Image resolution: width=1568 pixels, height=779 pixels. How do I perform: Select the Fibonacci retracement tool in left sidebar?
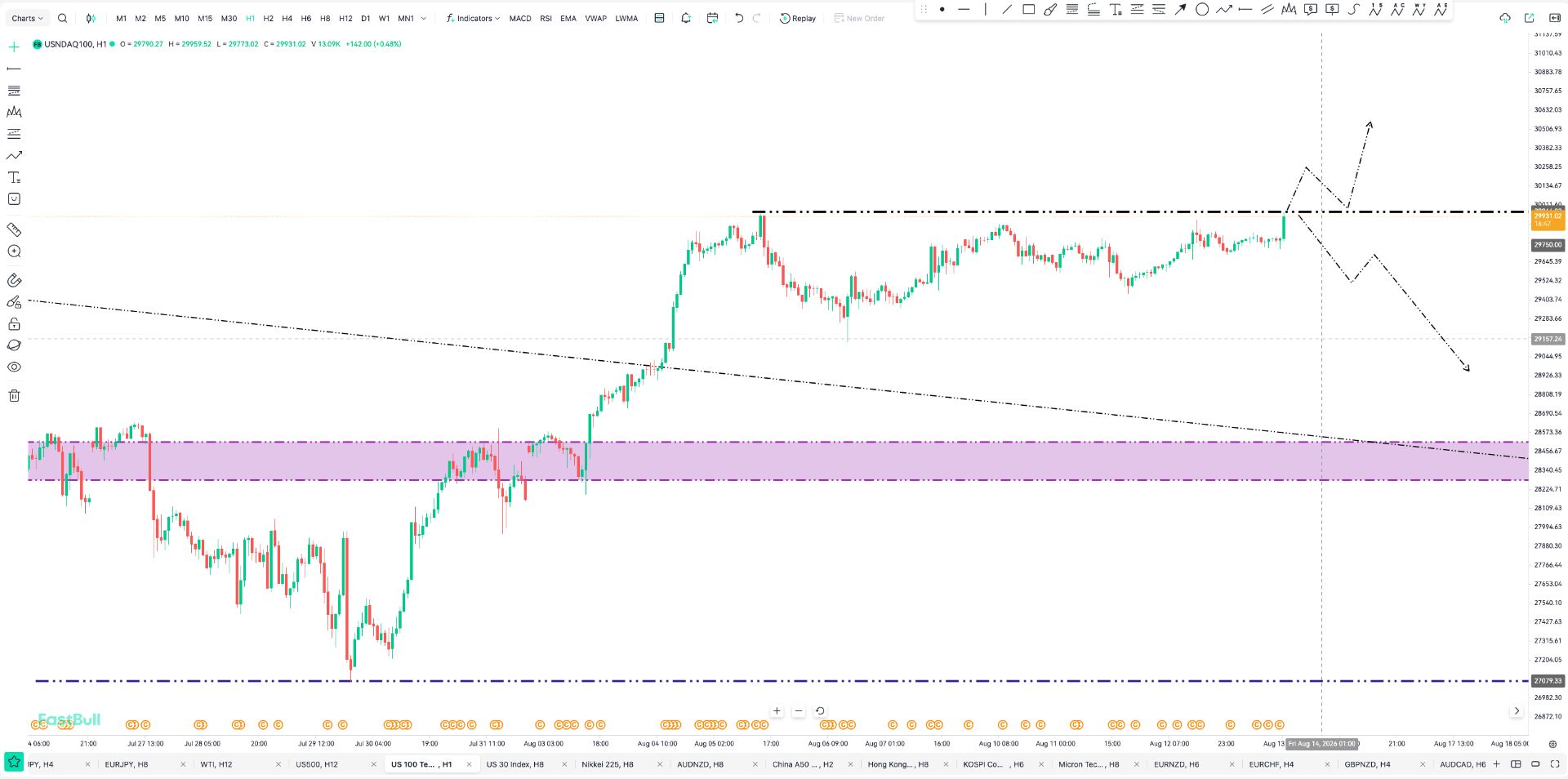(14, 91)
